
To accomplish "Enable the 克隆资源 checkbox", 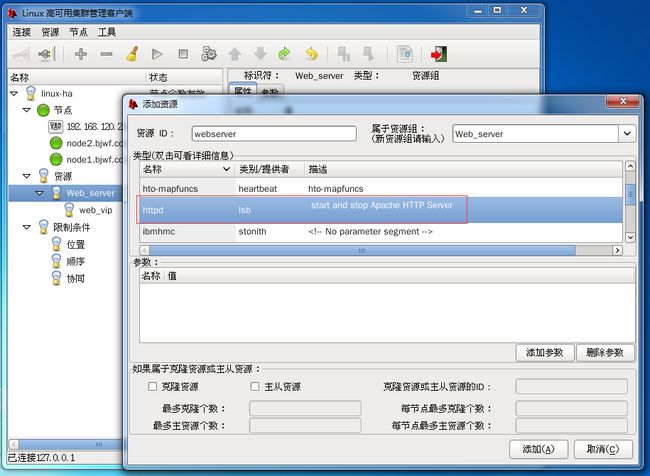I will 153,386.
